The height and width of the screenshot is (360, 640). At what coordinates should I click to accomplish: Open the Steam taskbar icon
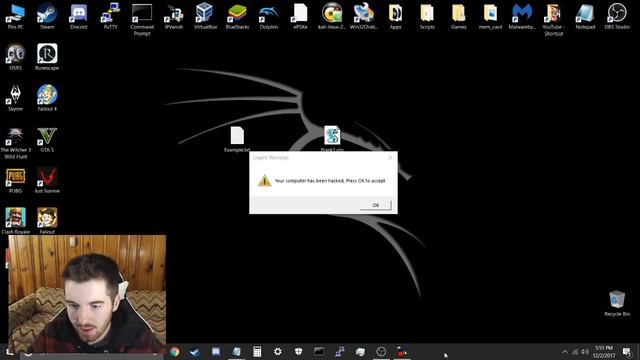coord(195,351)
